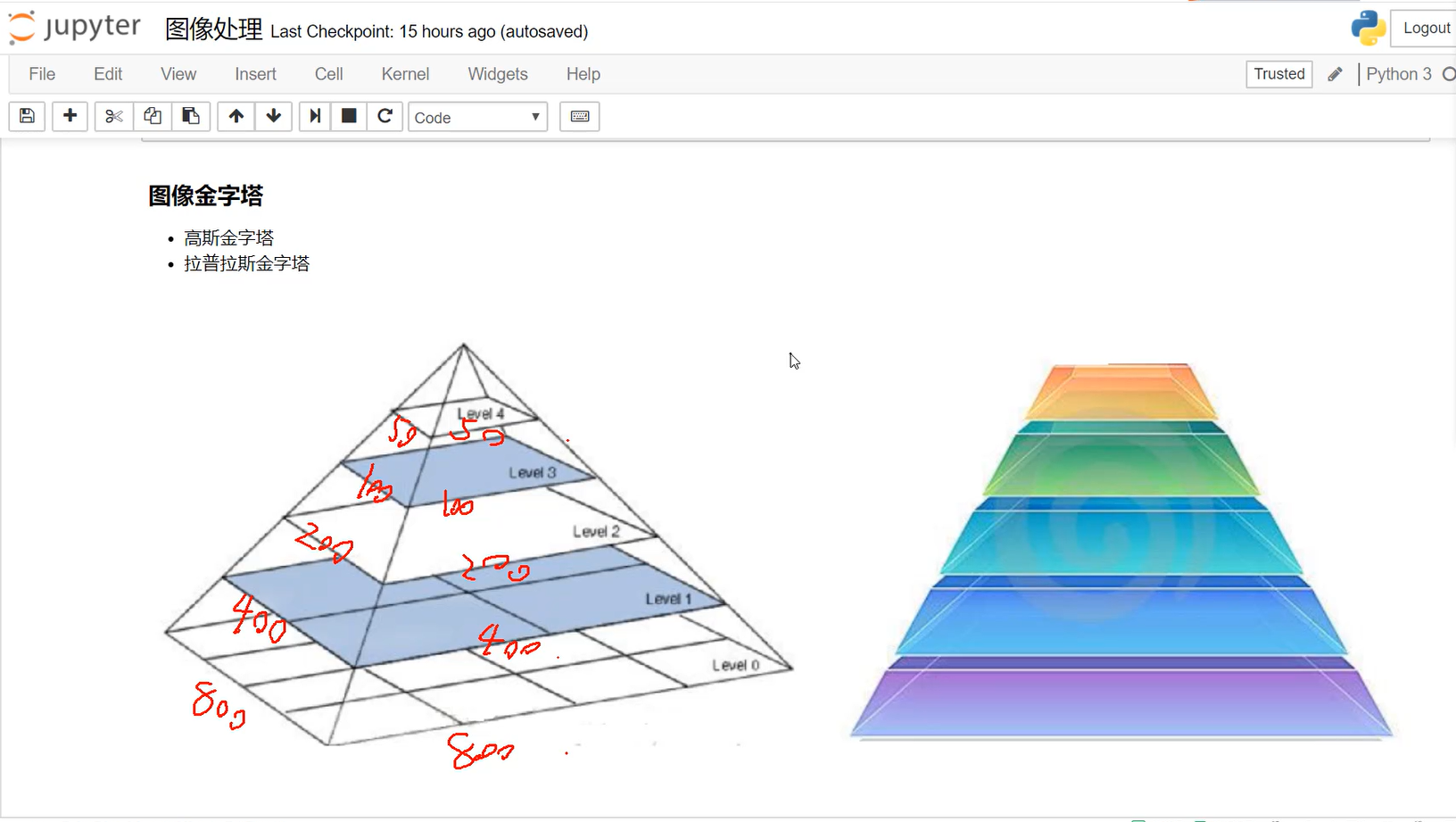
Task: Save and checkpoint the notebook
Action: [27, 116]
